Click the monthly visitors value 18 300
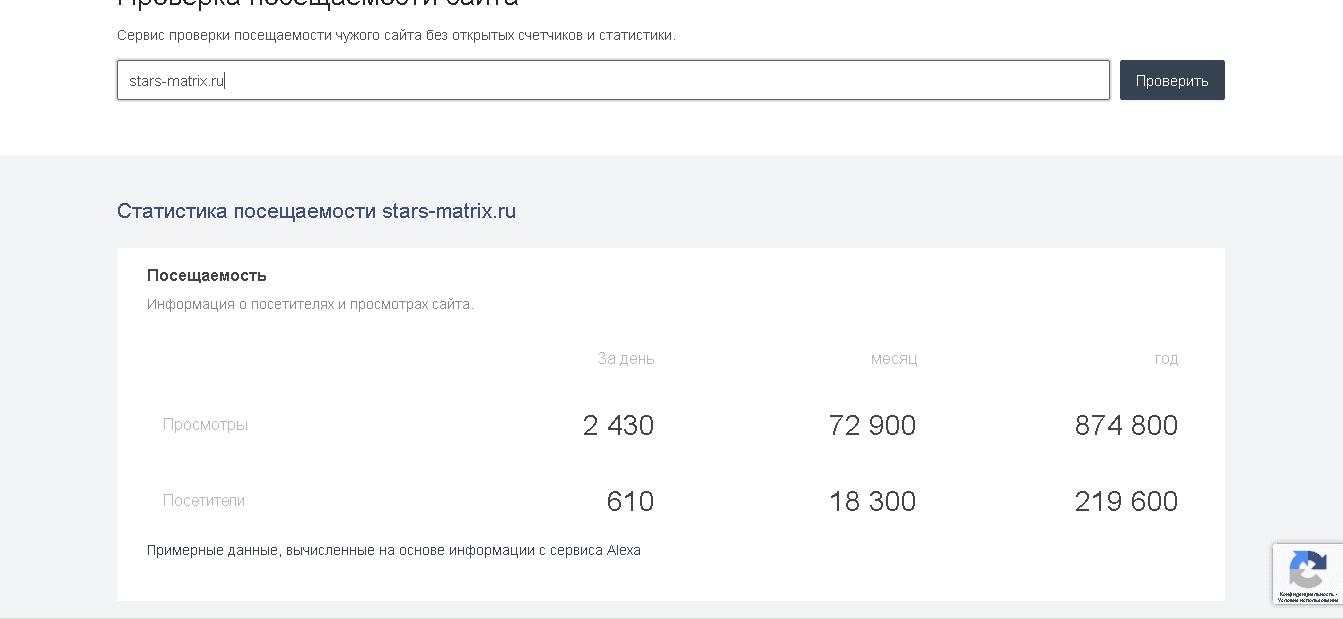Viewport: 1343px width, 619px height. coord(872,501)
